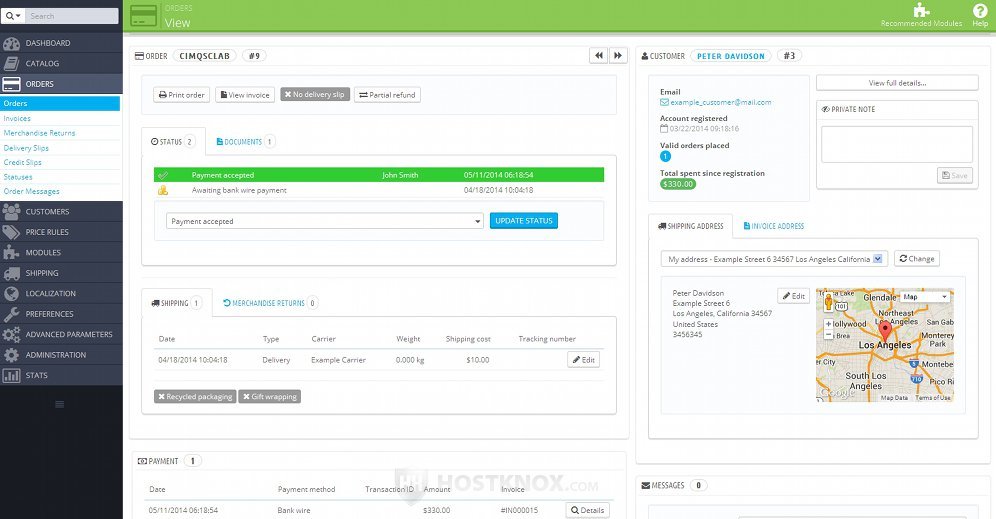Go to previous order arrow
This screenshot has height=519, width=996.
coord(598,56)
